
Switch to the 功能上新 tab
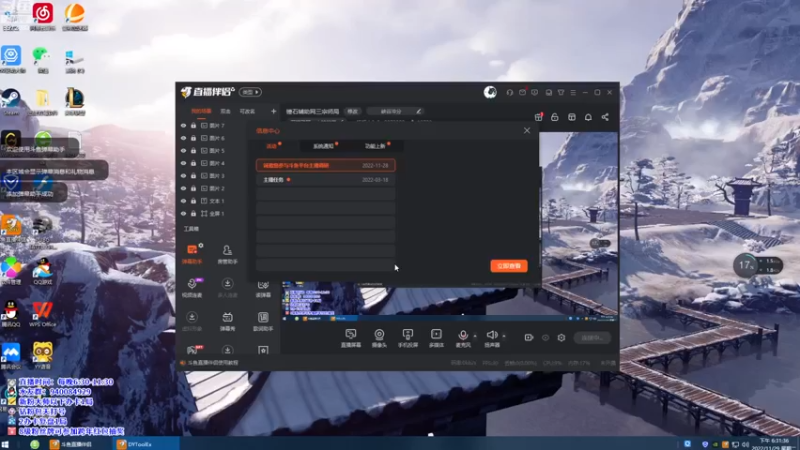coord(376,146)
